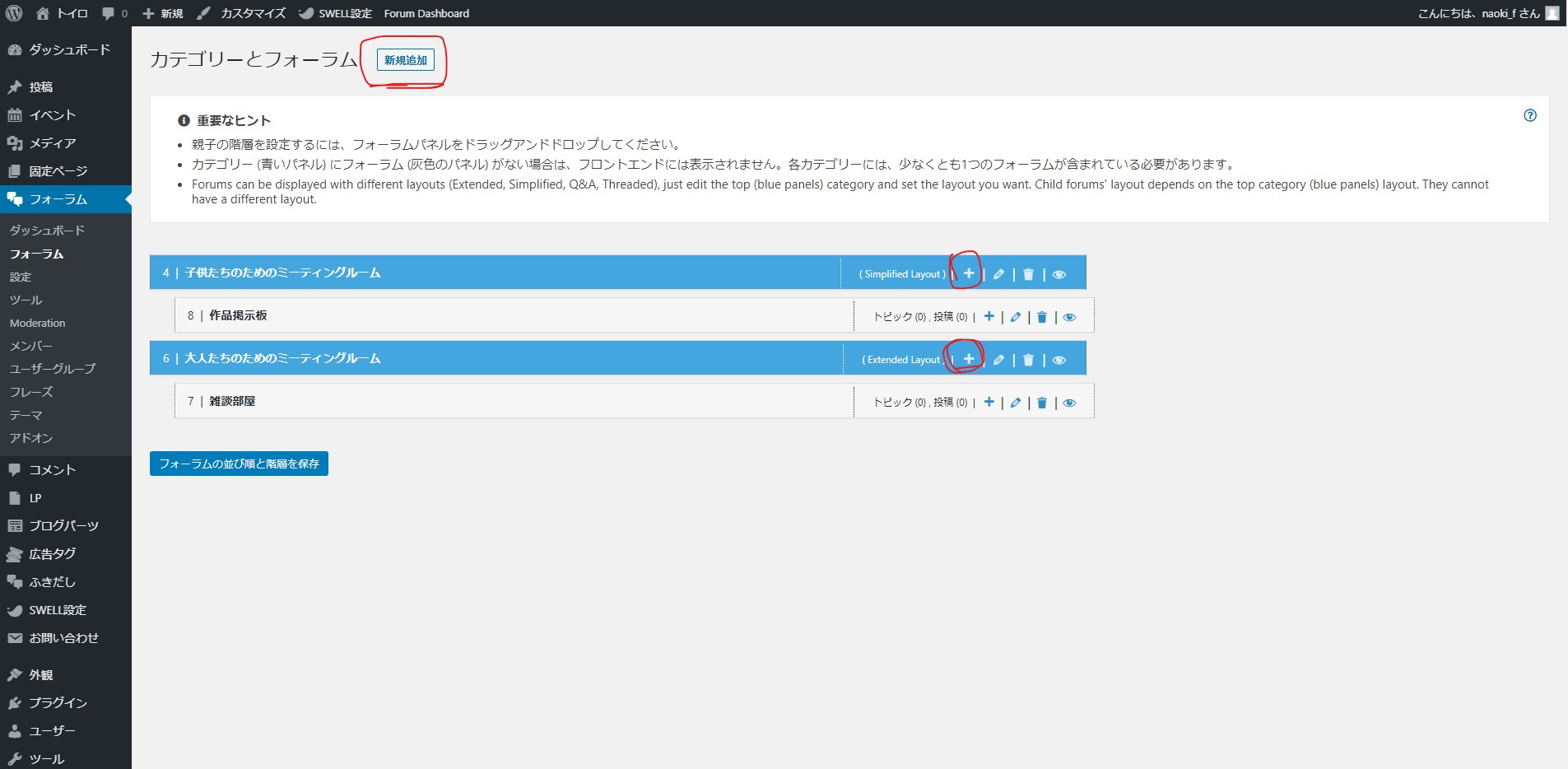This screenshot has height=769, width=1568.
Task: Add subforum with plus icon on 作品掲示板
Action: pos(989,316)
